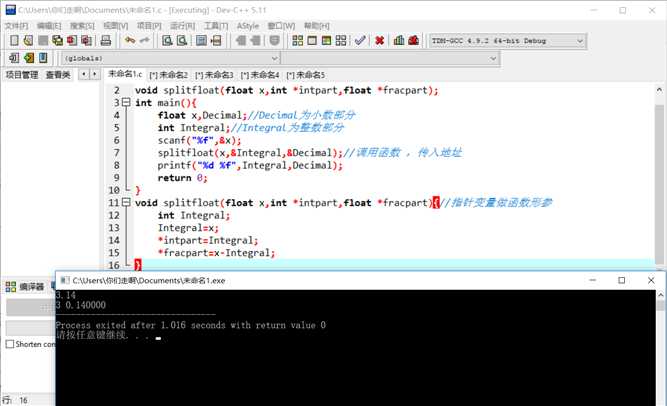Click the console window scrollbar up arrow
The image size is (667, 406).
pyautogui.click(x=660, y=294)
